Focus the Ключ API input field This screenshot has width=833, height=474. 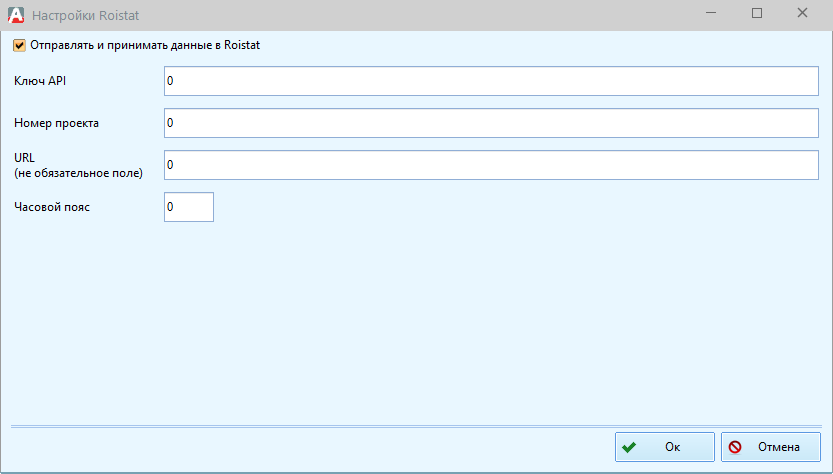point(491,81)
